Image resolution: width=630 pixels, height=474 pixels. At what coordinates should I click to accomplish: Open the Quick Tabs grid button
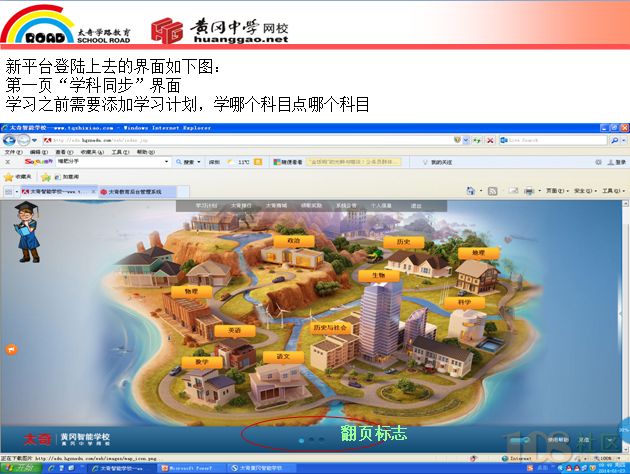pos(8,192)
